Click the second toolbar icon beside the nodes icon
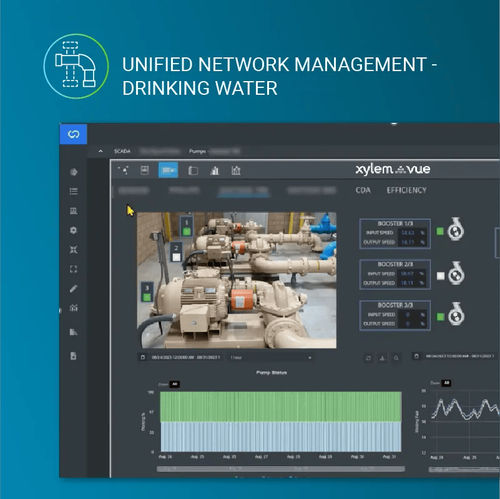The image size is (500, 499). click(x=144, y=170)
